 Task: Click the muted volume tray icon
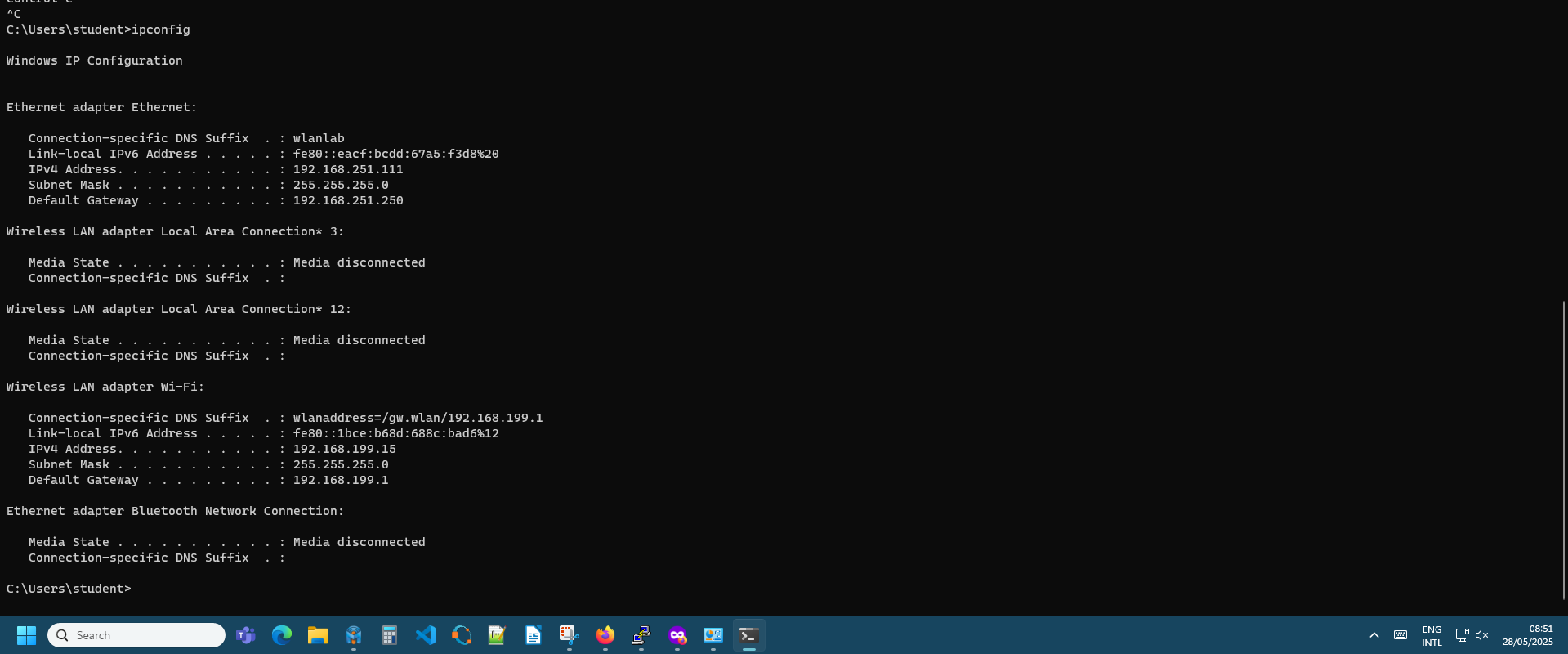[x=1482, y=635]
